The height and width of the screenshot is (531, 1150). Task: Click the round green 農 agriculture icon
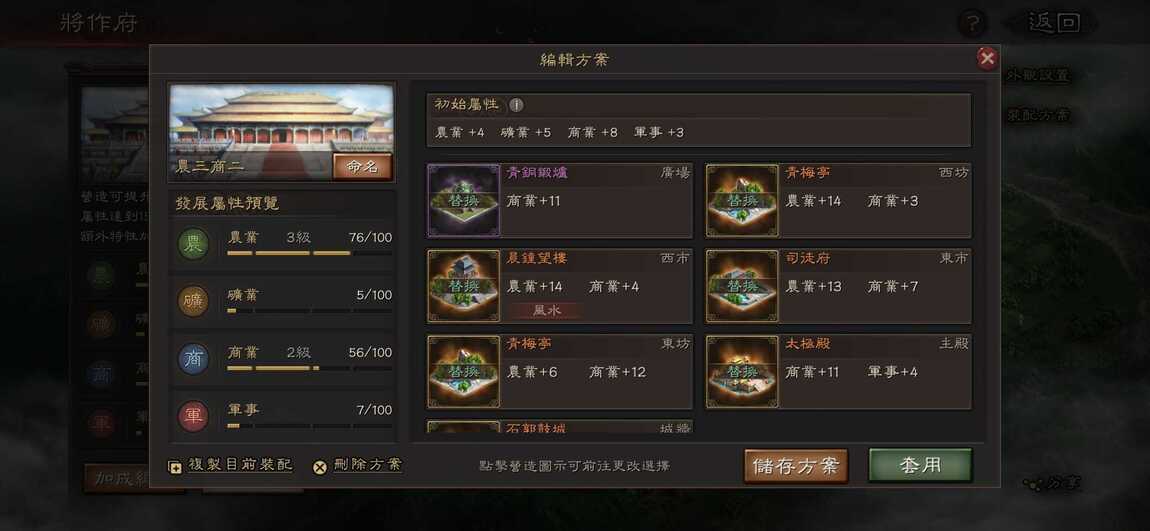(194, 244)
